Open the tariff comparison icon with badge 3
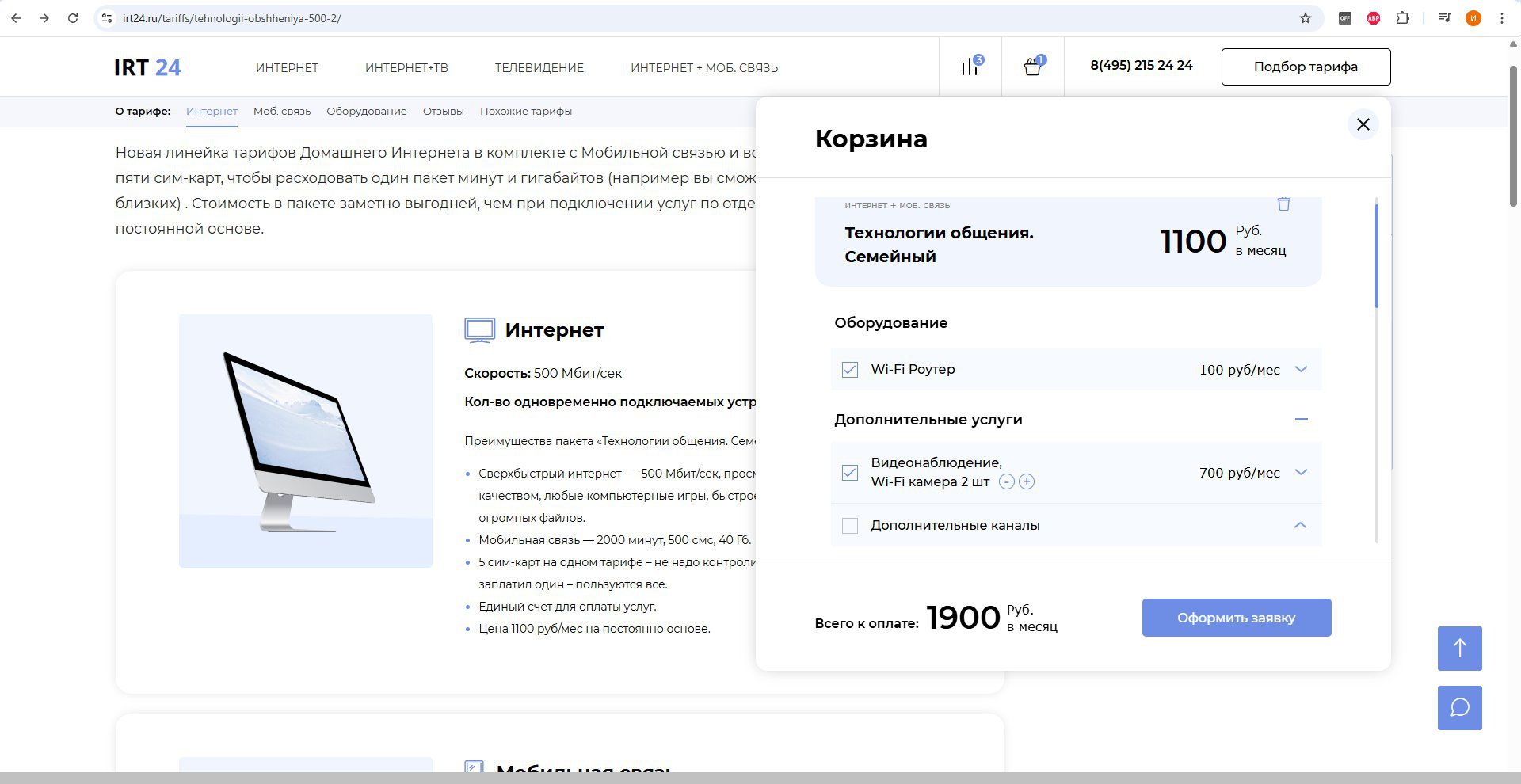This screenshot has width=1521, height=784. (x=971, y=66)
